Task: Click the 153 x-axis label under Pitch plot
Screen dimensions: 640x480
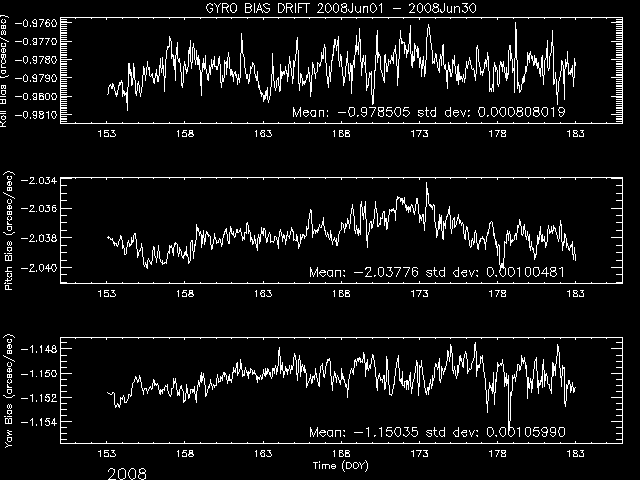Action: [x=107, y=294]
